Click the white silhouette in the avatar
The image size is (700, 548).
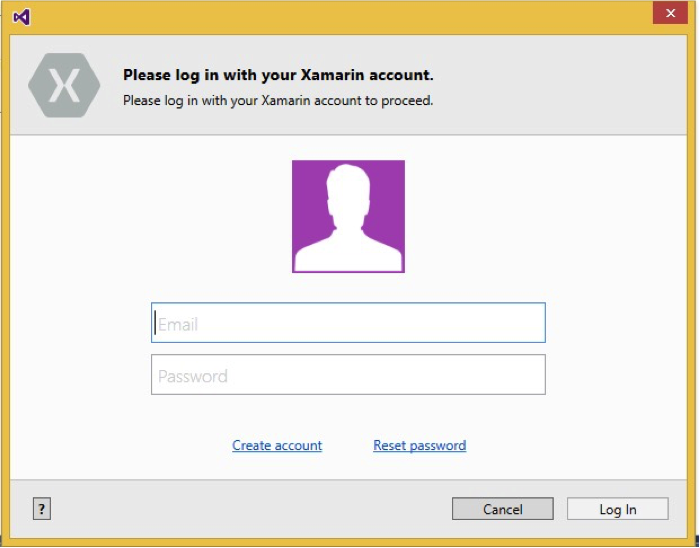(x=348, y=225)
